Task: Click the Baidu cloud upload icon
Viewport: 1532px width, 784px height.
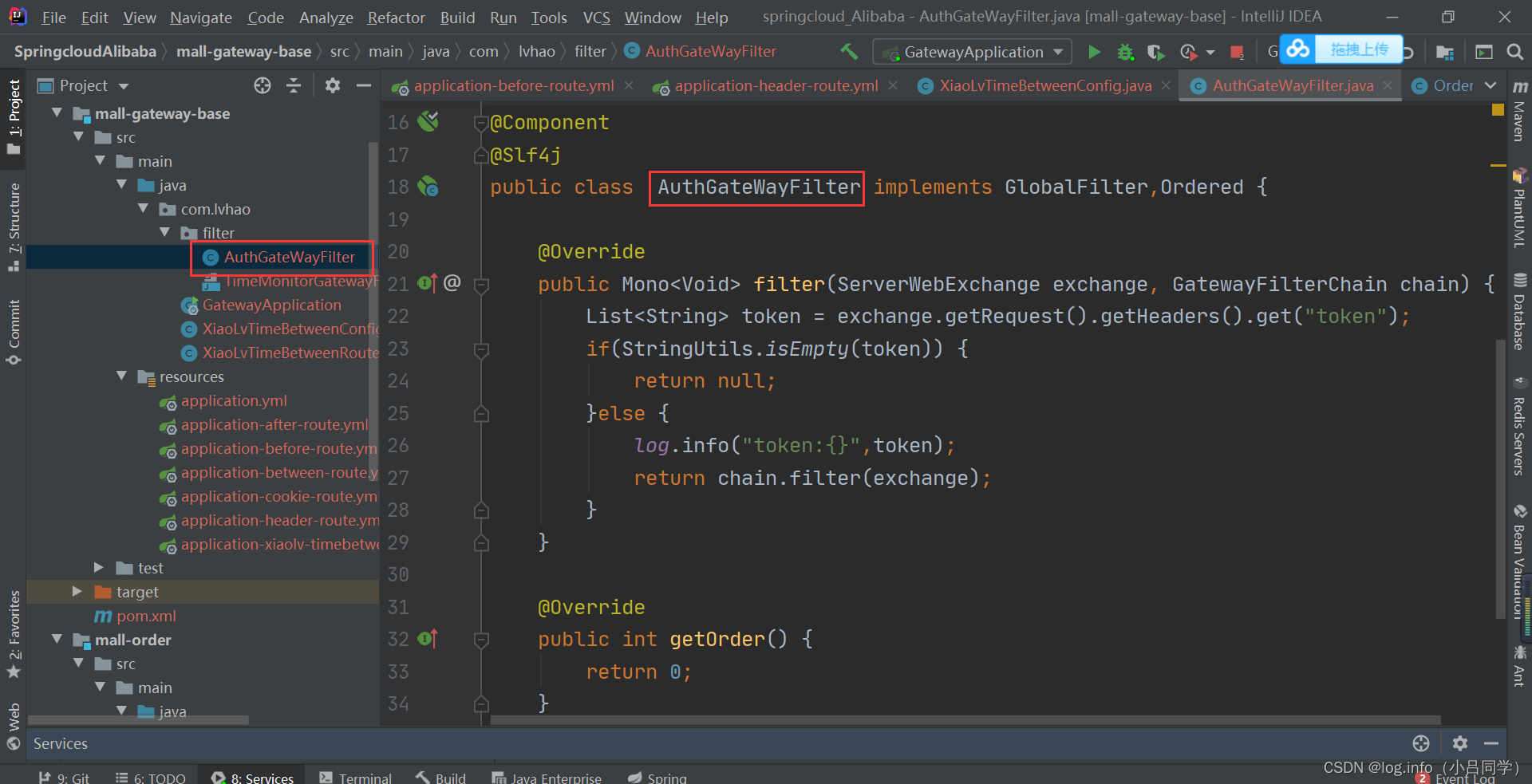Action: (x=1297, y=49)
